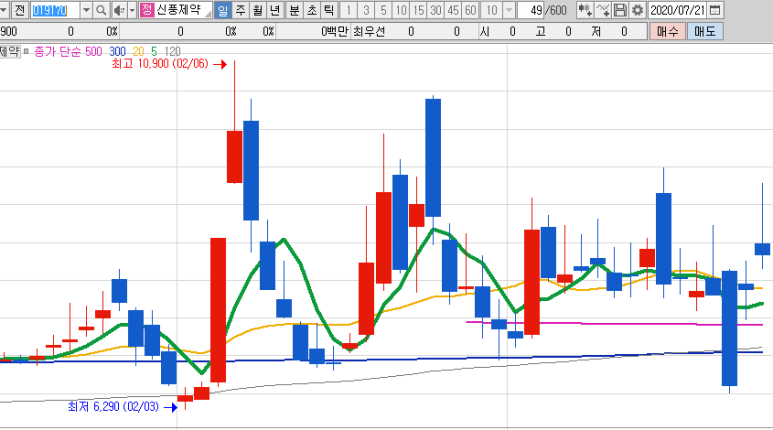This screenshot has width=773, height=430.
Task: Click the pink 정 badge icon
Action: 146,10
